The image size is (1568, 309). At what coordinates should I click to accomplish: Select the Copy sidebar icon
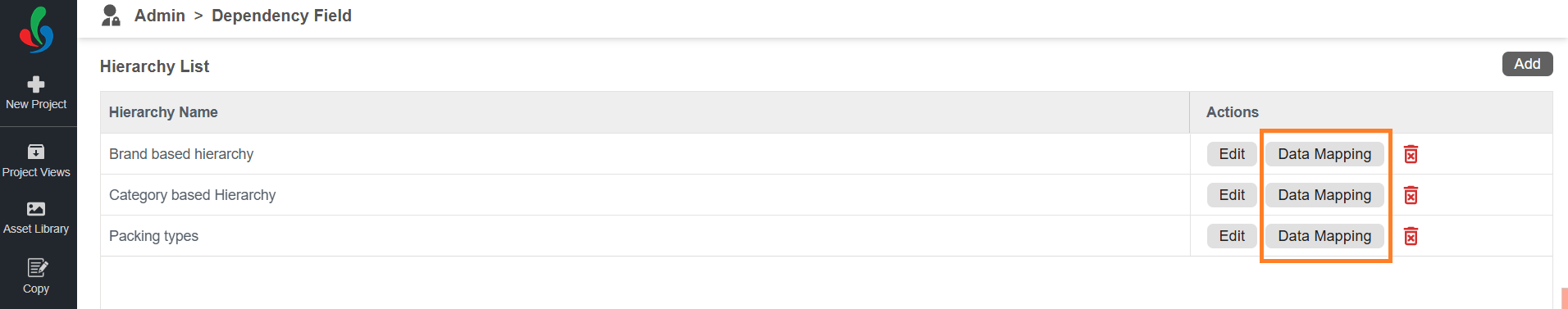[37, 268]
